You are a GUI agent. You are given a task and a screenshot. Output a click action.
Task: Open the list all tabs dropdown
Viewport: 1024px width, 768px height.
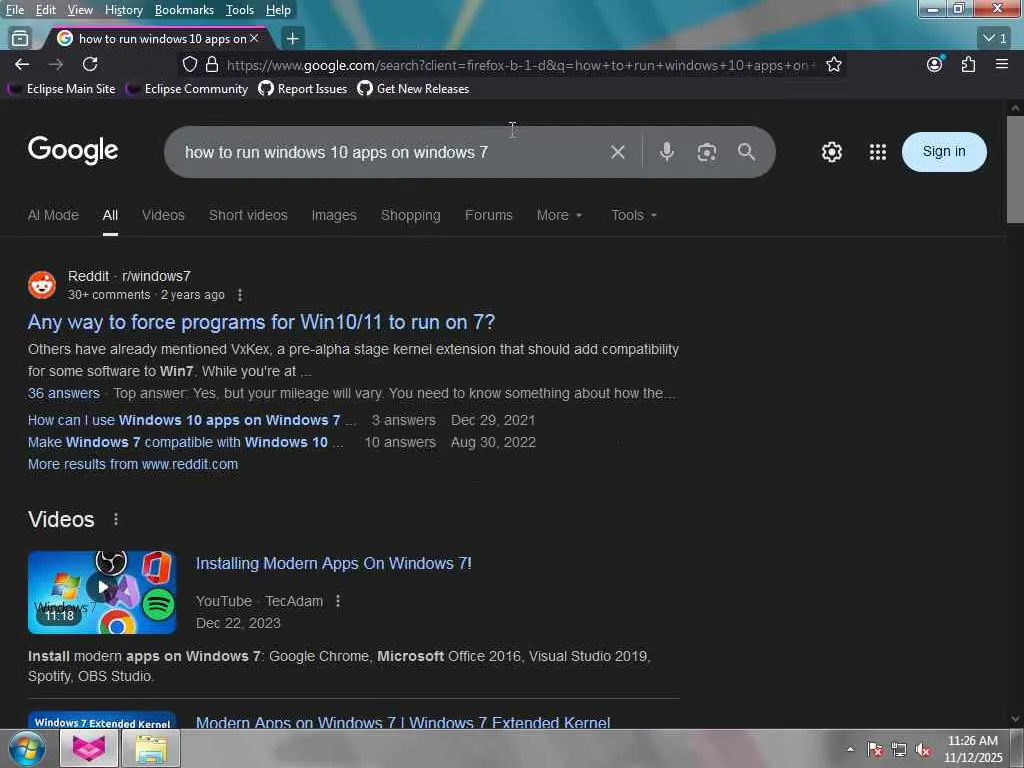995,38
